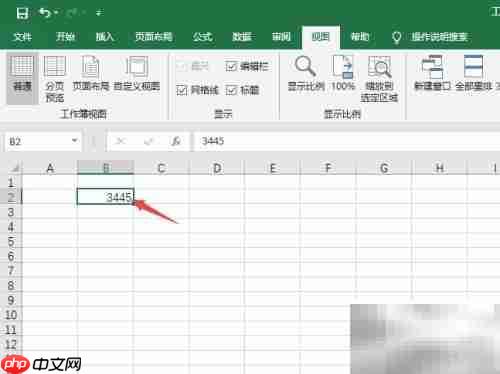
Task: Select column F header
Action: pyautogui.click(x=328, y=168)
